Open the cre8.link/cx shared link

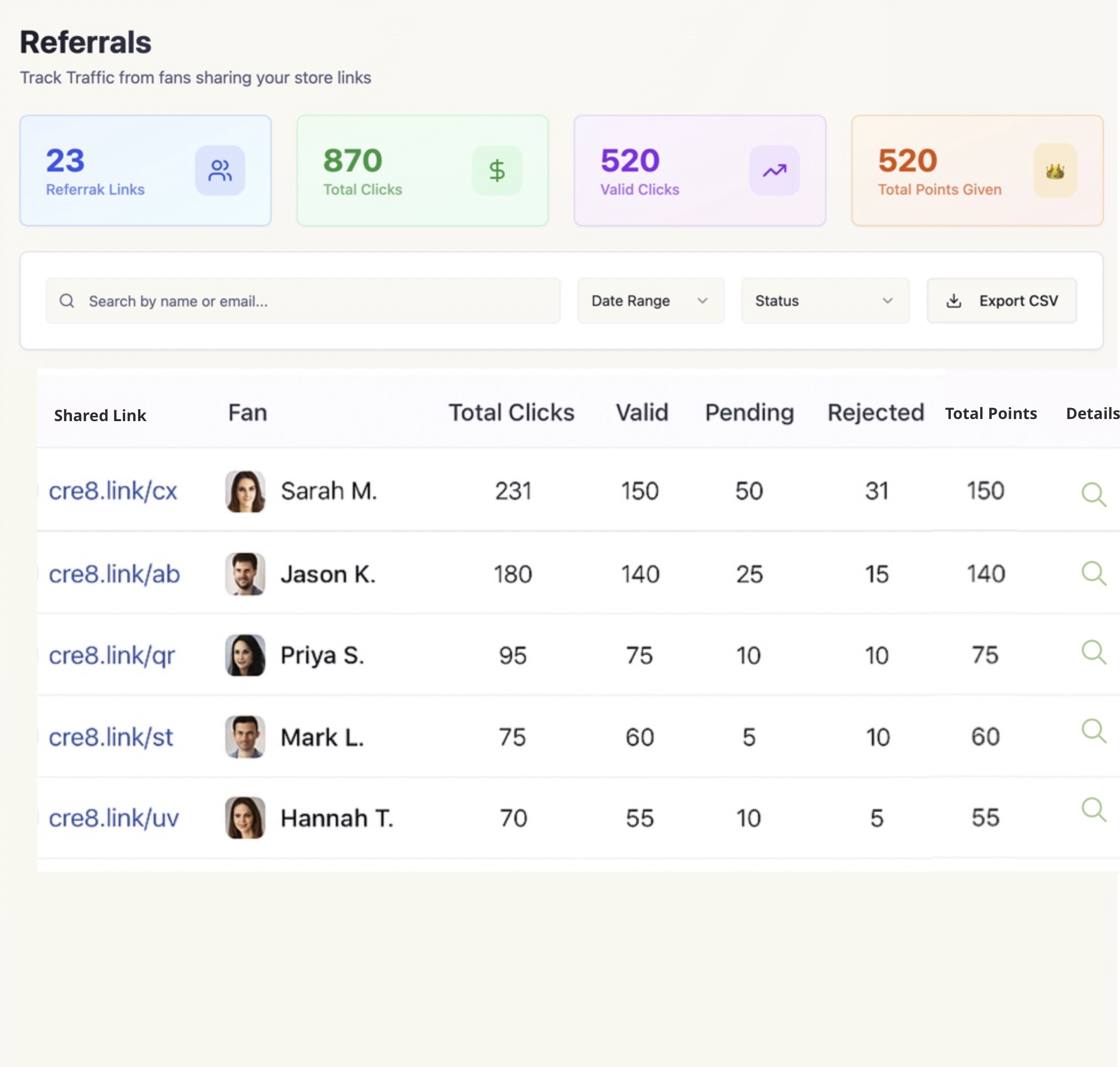click(112, 491)
